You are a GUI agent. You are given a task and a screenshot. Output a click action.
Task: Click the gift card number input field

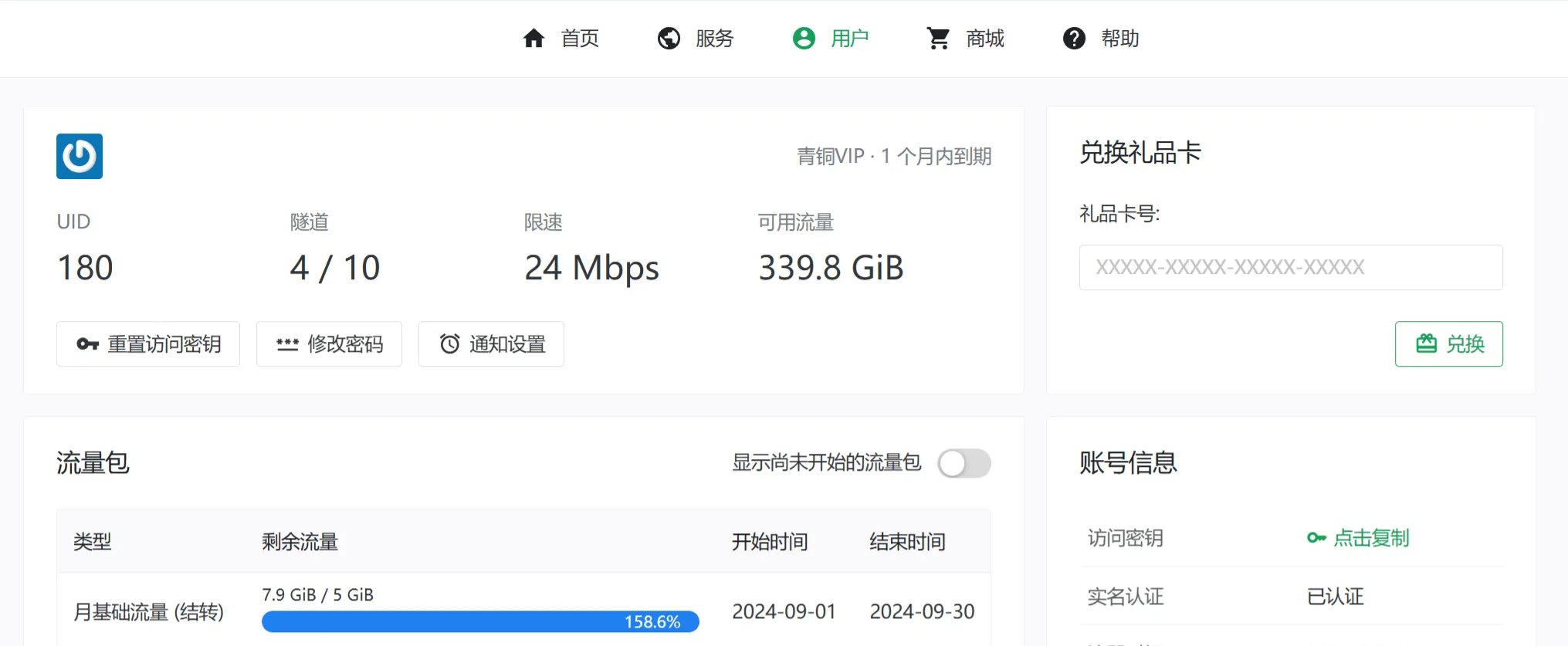click(1290, 268)
